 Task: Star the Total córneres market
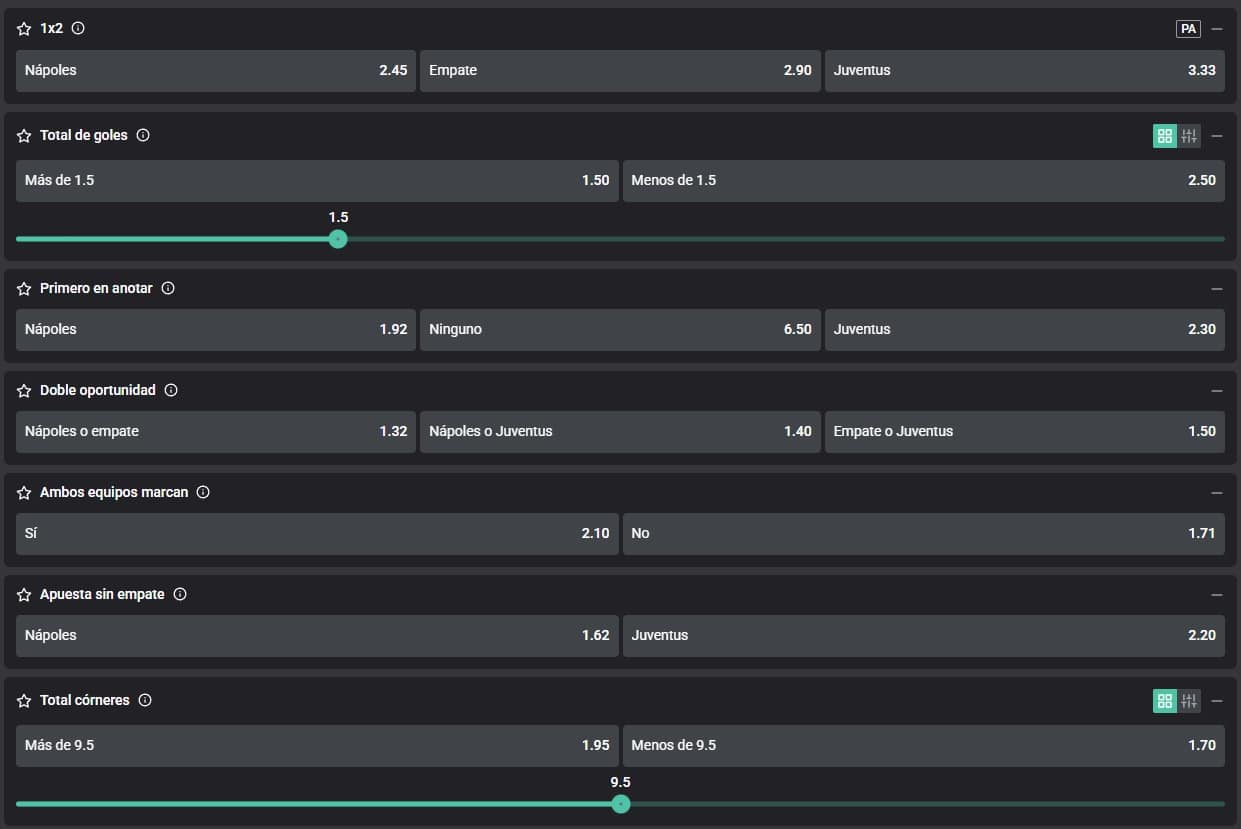[24, 701]
